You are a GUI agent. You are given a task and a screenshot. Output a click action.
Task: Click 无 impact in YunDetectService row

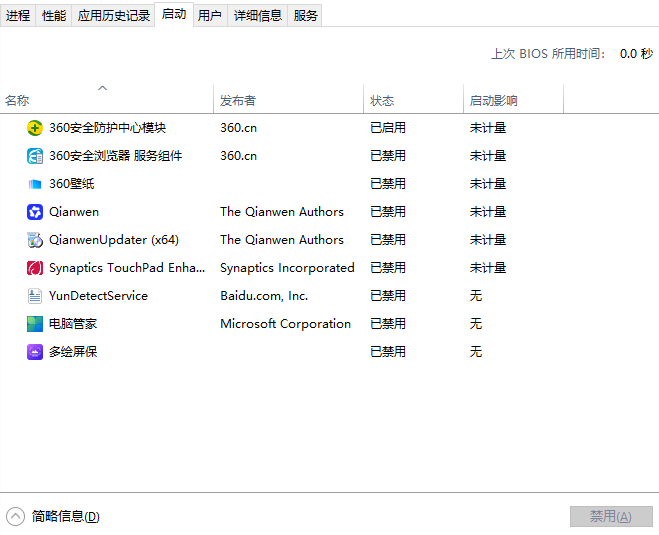pos(476,296)
